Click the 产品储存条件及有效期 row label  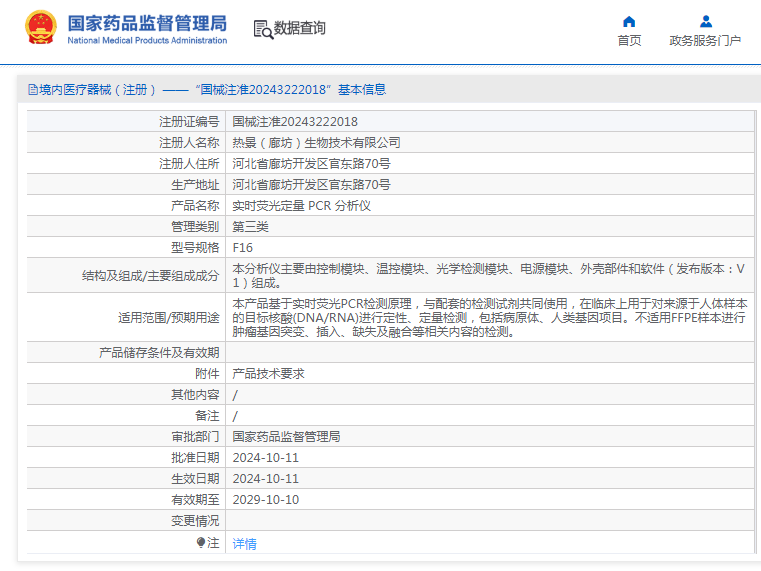tap(159, 353)
